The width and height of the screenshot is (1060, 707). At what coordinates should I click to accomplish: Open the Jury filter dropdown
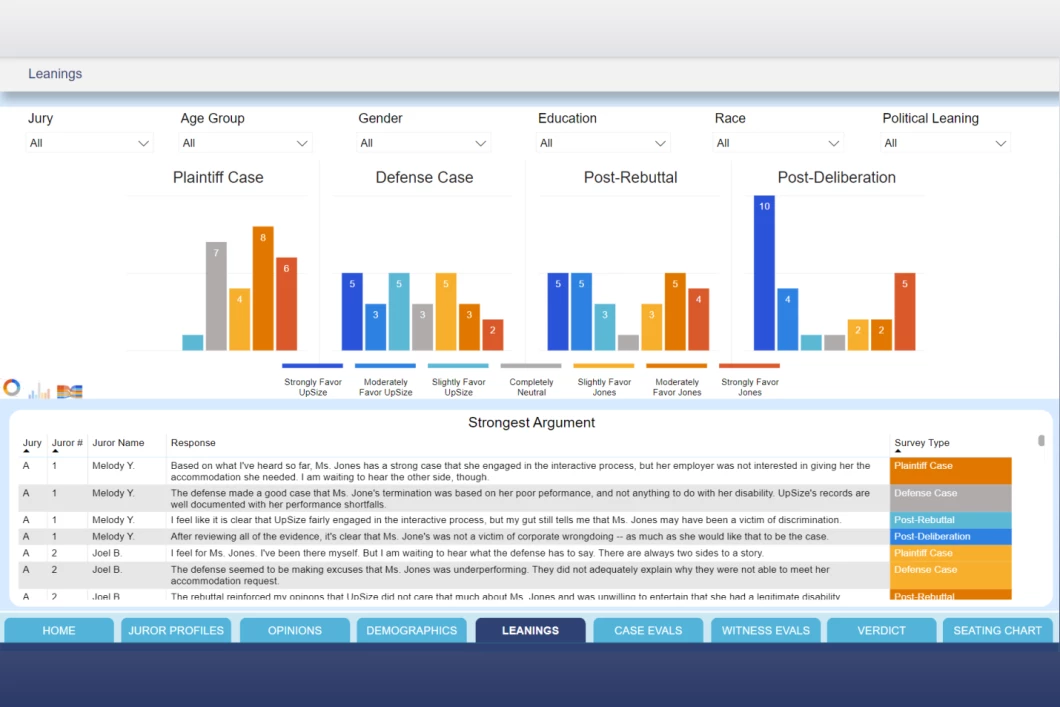(89, 143)
